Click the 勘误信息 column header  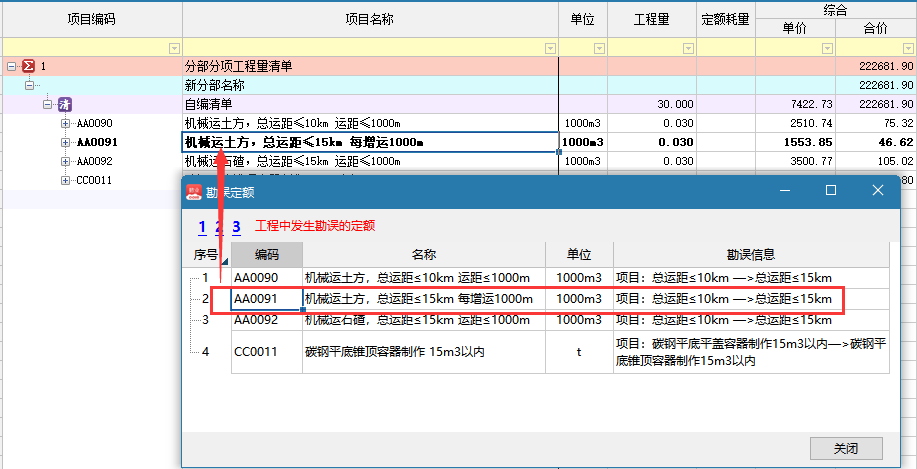[x=750, y=255]
